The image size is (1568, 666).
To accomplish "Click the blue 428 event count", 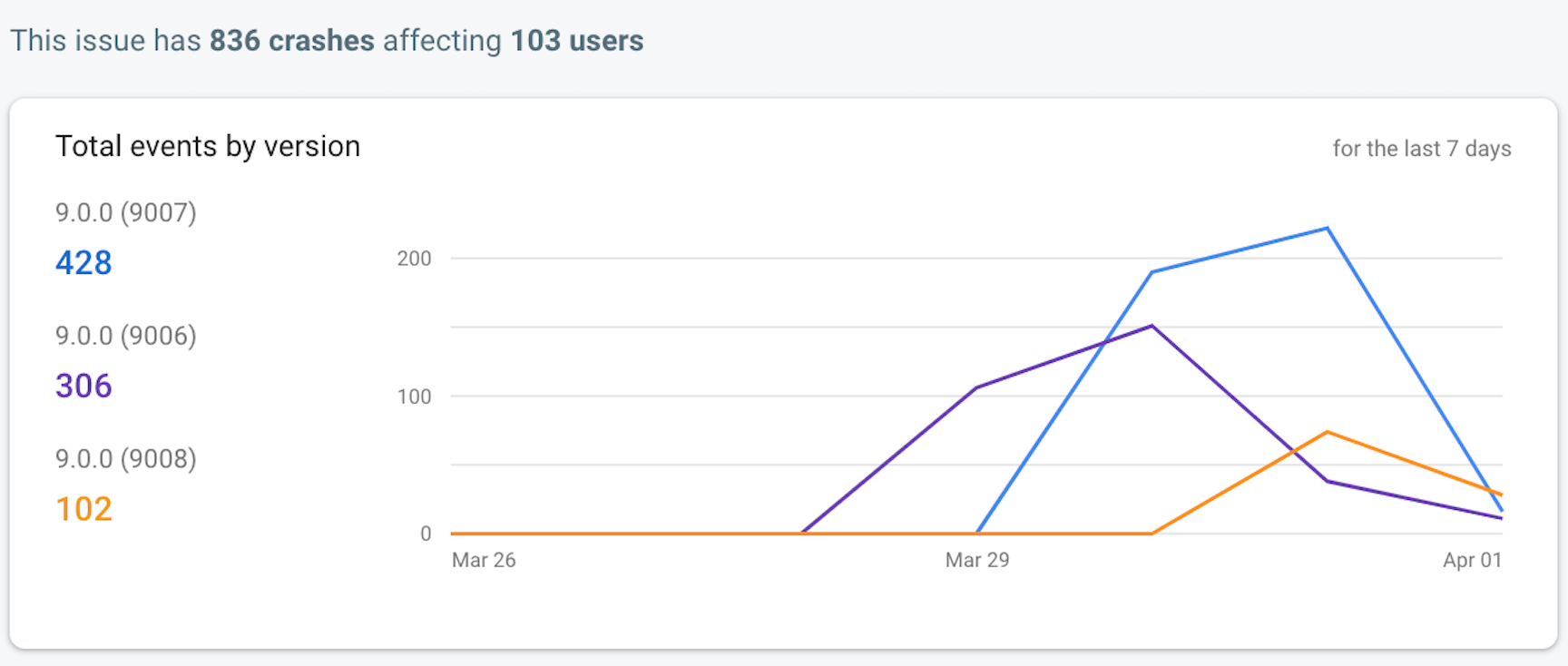I will [x=83, y=263].
